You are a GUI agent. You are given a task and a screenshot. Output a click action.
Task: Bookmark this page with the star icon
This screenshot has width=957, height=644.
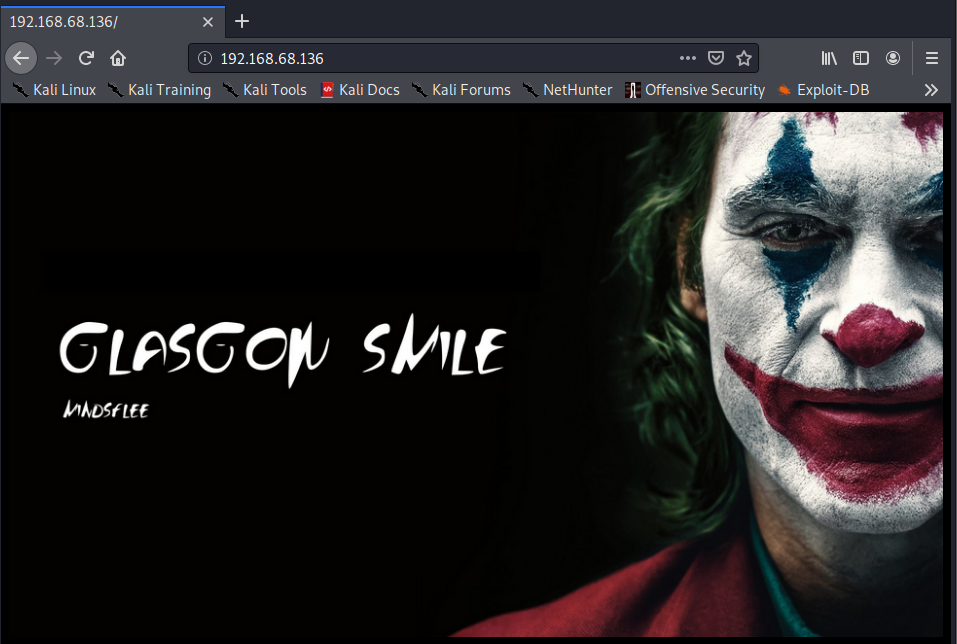point(743,58)
